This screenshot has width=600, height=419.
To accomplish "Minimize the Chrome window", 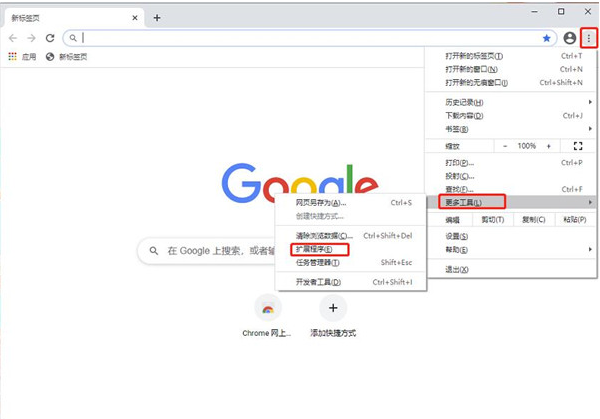I will pyautogui.click(x=535, y=12).
